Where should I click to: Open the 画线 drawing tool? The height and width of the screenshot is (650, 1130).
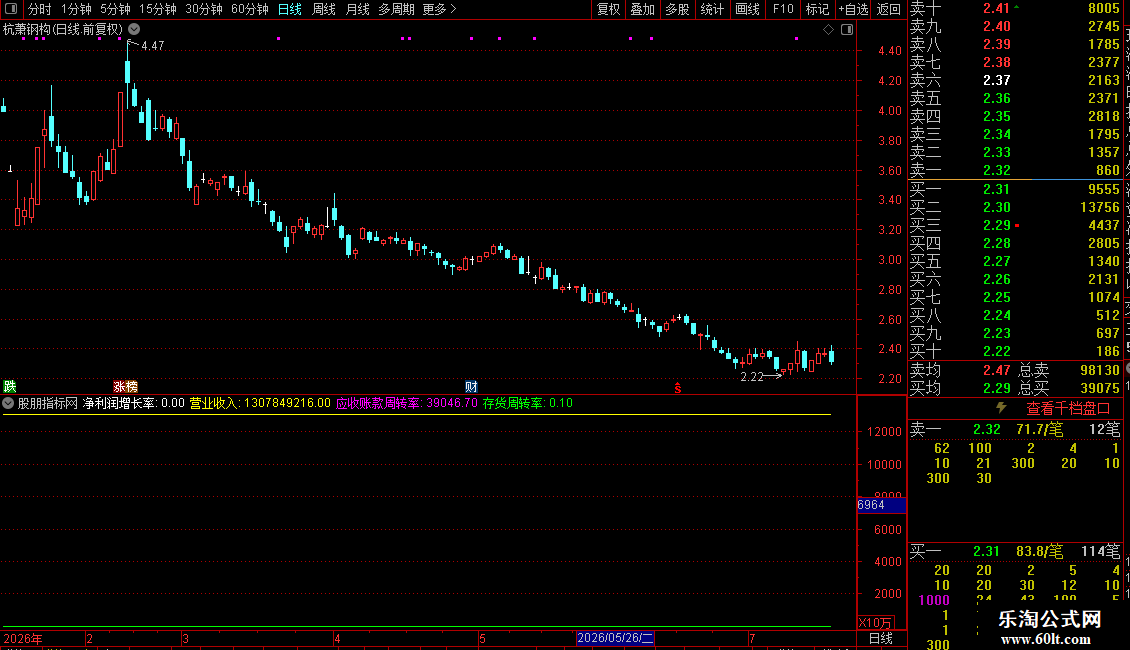(x=747, y=9)
